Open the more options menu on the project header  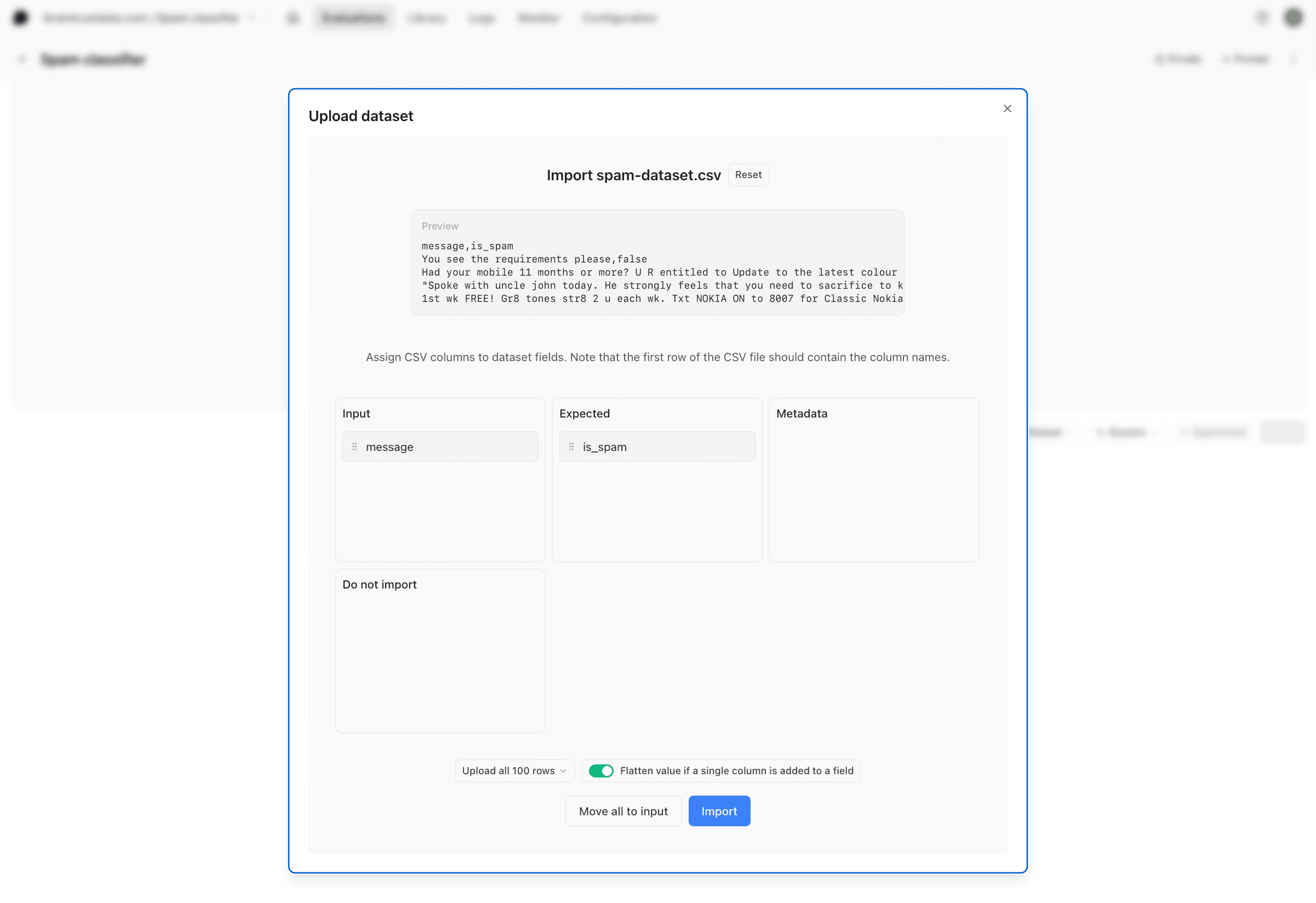1294,59
